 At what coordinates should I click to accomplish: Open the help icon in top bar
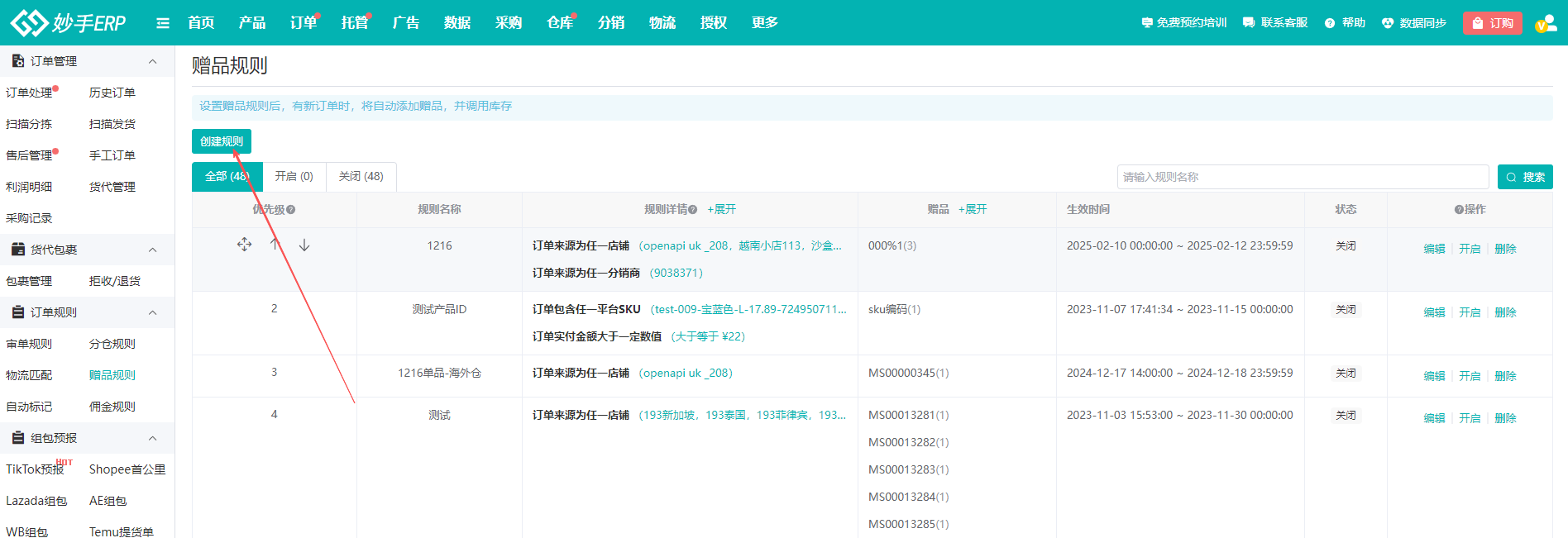1330,23
